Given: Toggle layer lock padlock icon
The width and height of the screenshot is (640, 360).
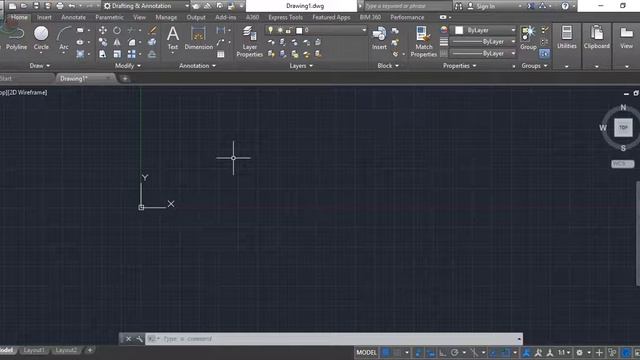Looking at the screenshot, I should [x=289, y=30].
